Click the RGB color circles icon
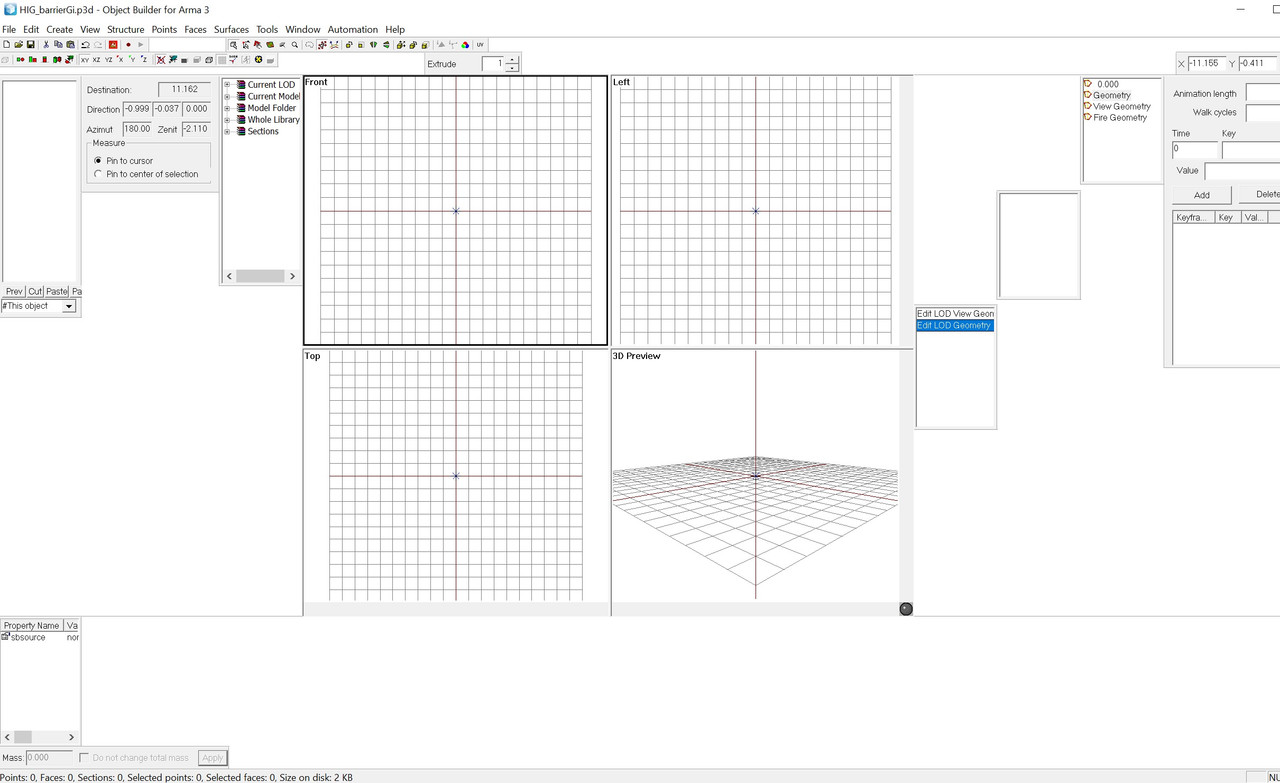Image resolution: width=1280 pixels, height=783 pixels. click(465, 44)
